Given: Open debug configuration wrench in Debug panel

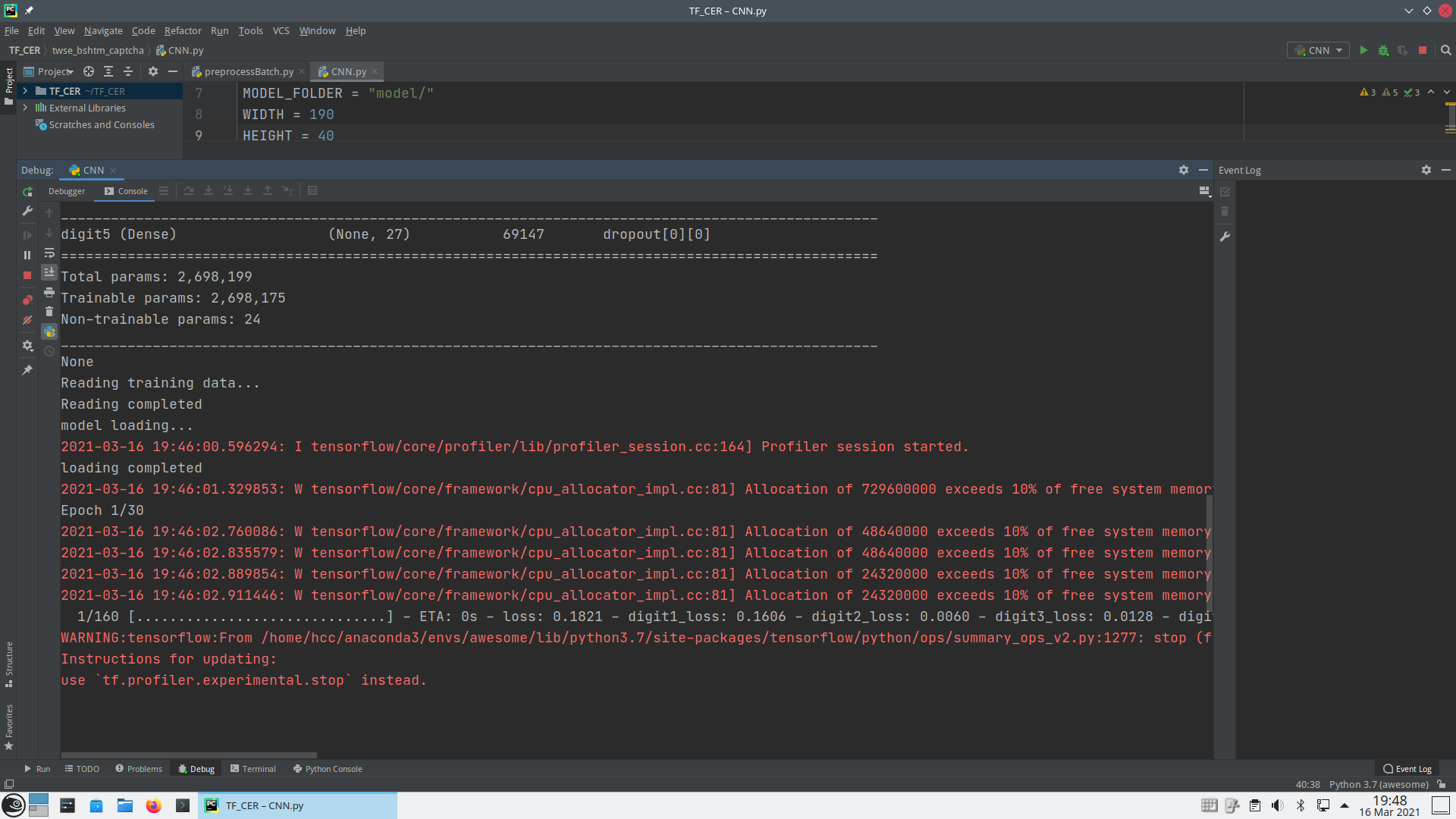Looking at the screenshot, I should pos(27,211).
